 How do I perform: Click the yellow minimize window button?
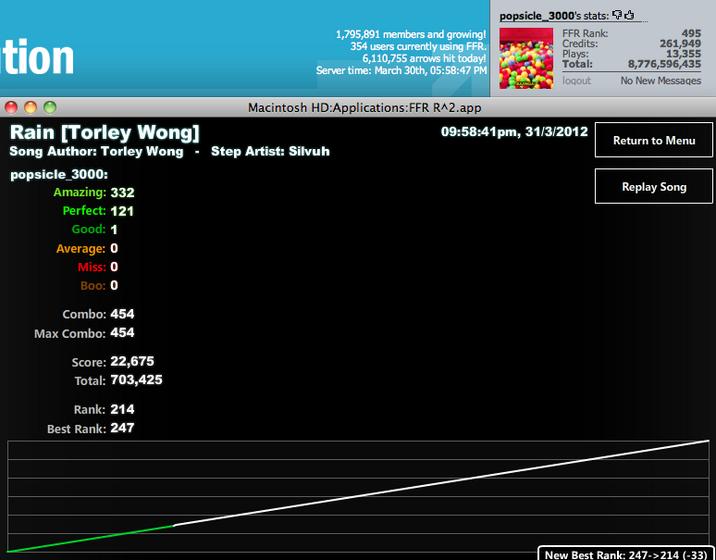point(31,107)
